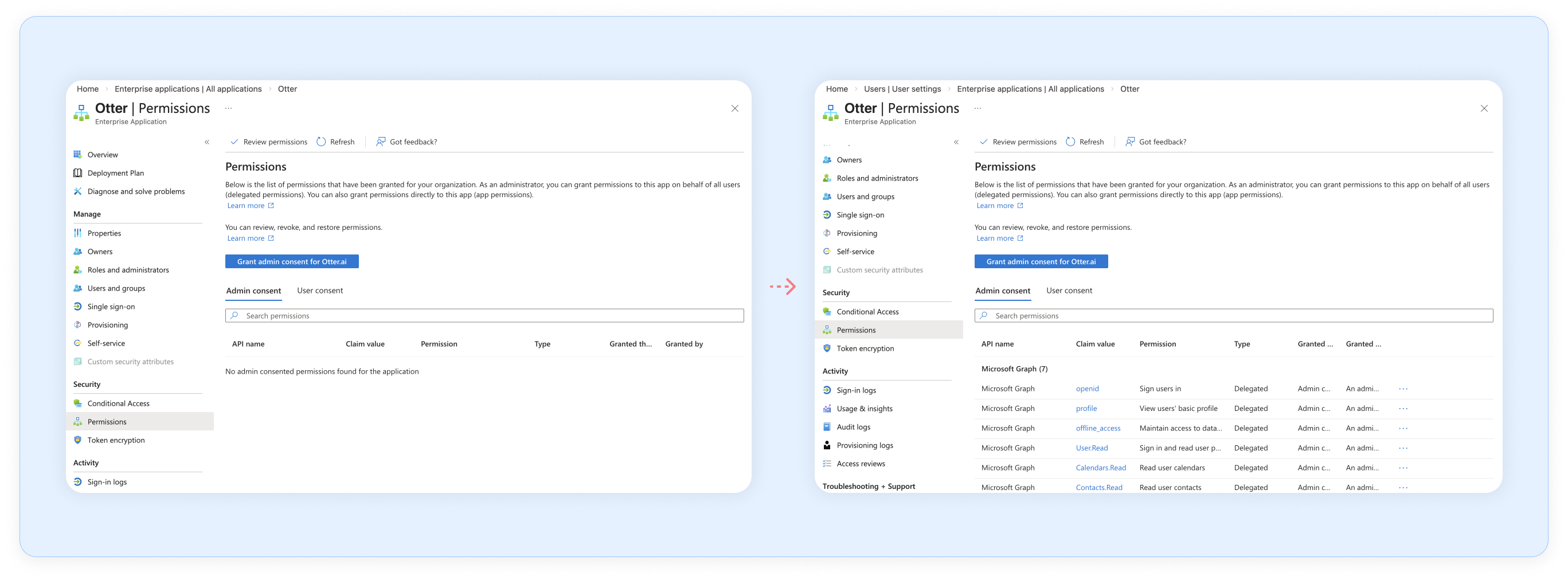1568x580 pixels.
Task: Open the Deployment Plan book icon
Action: 78,173
